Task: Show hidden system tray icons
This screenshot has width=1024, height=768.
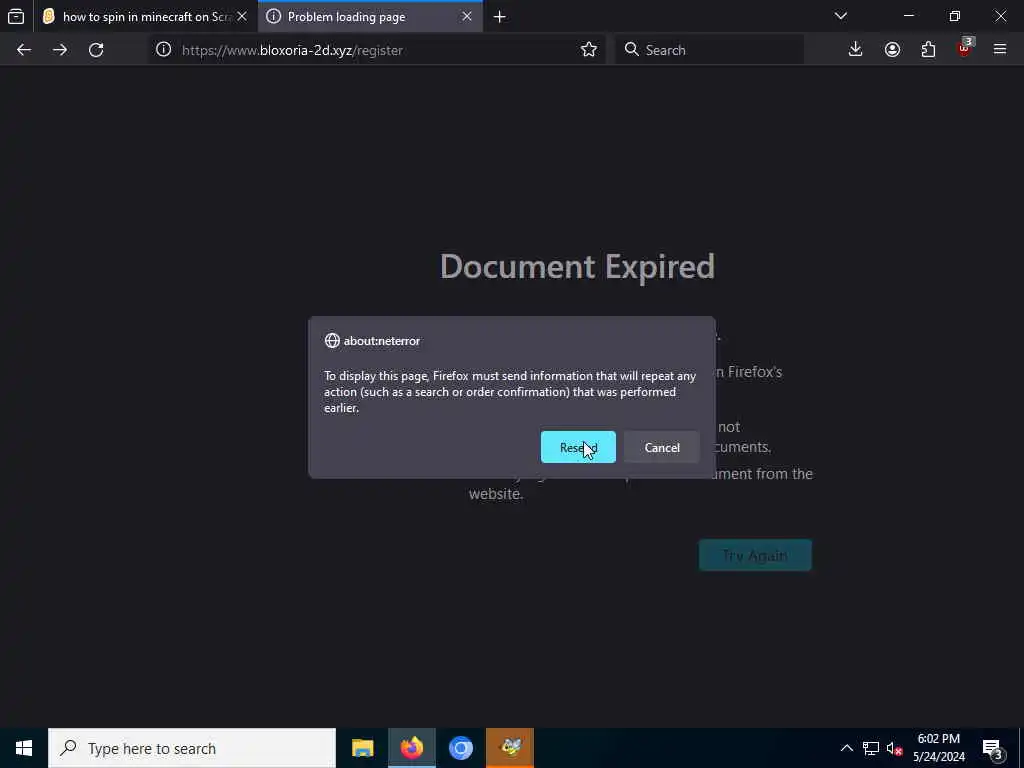Action: [x=846, y=748]
